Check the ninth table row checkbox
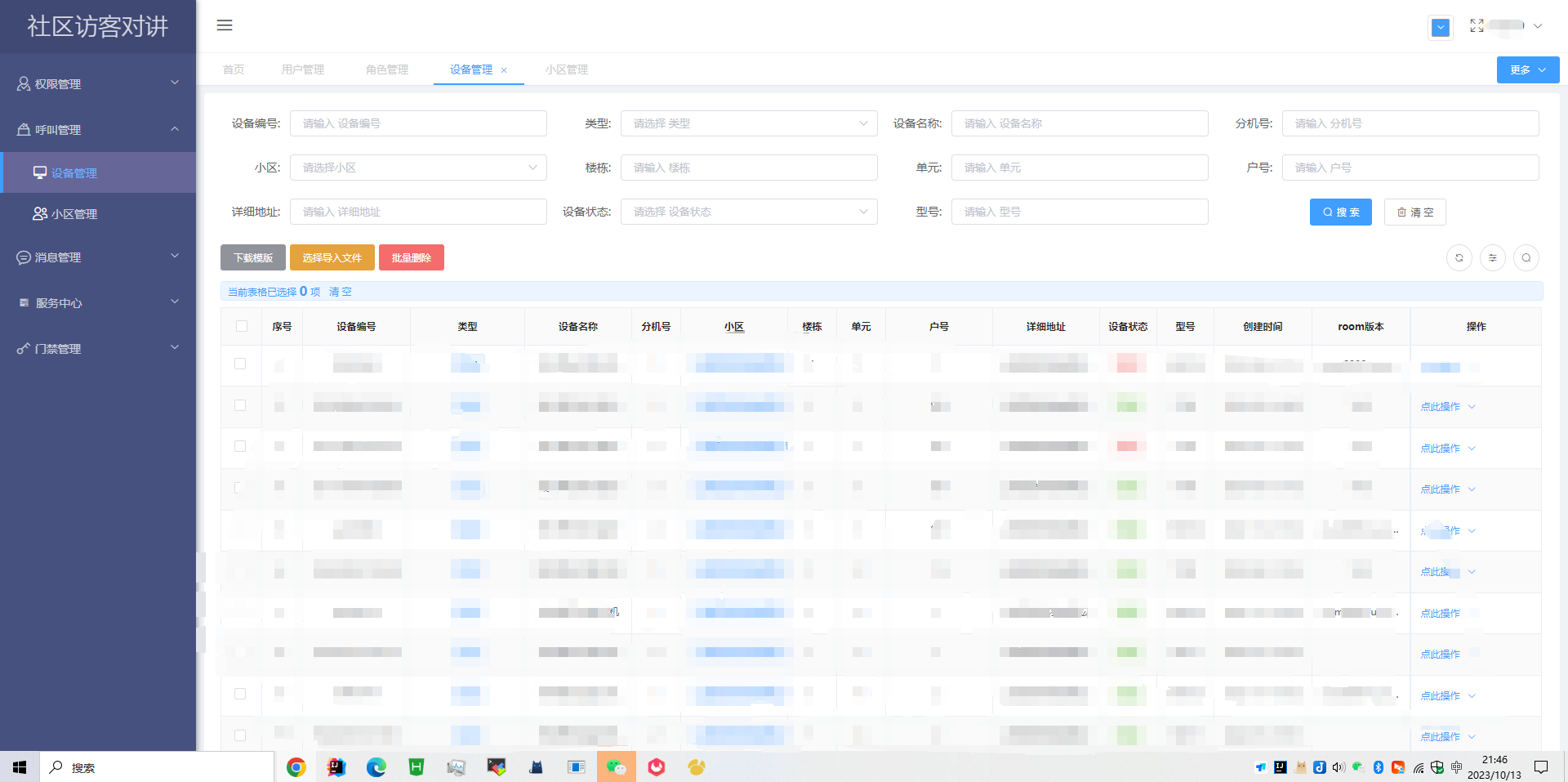The height and width of the screenshot is (782, 1568). click(240, 694)
